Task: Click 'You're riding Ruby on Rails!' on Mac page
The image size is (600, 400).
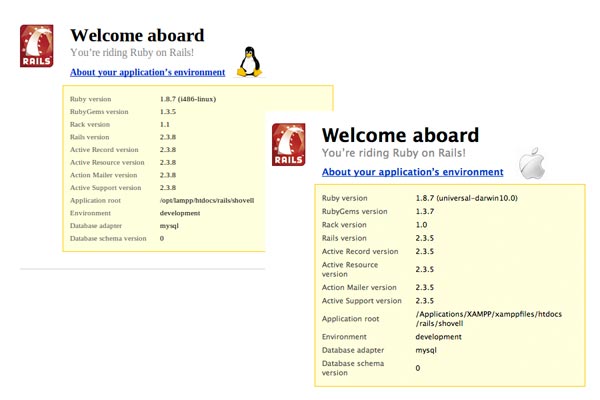Action: coord(394,153)
